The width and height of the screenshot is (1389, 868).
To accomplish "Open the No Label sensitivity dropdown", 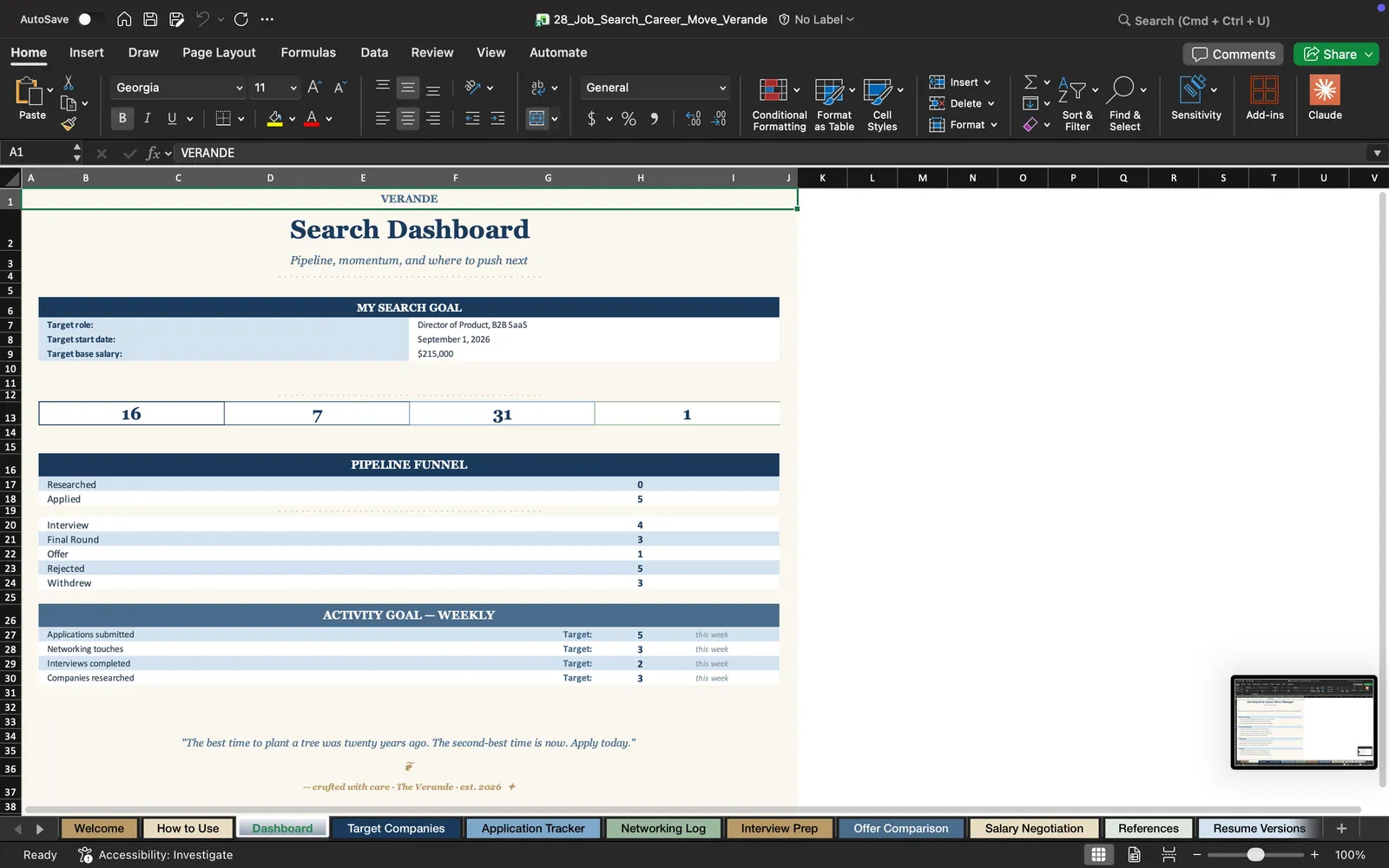I will (x=816, y=19).
